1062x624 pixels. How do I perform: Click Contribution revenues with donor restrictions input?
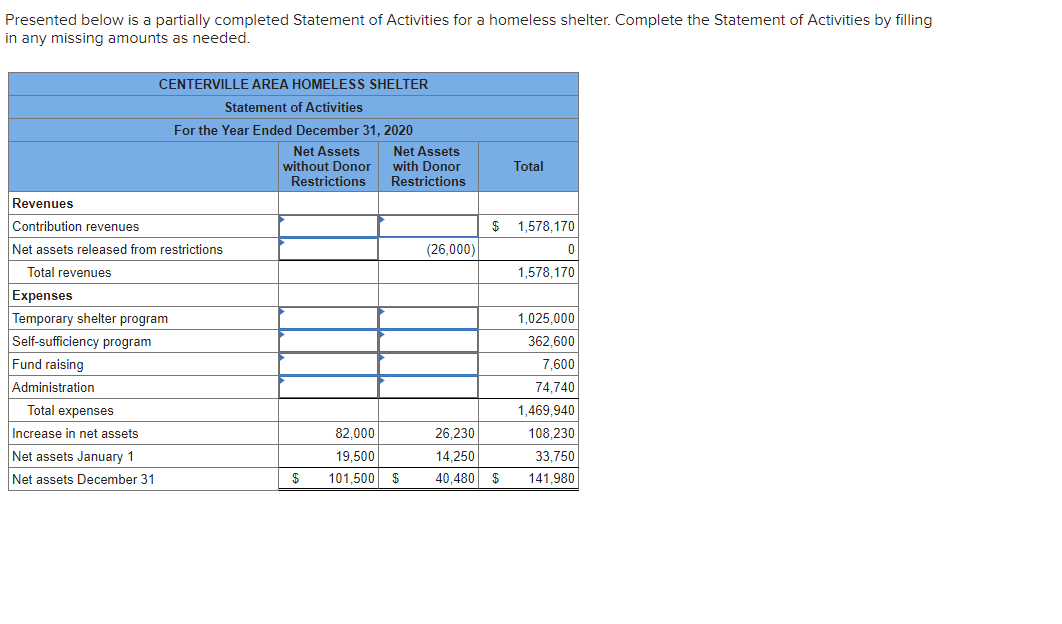429,226
